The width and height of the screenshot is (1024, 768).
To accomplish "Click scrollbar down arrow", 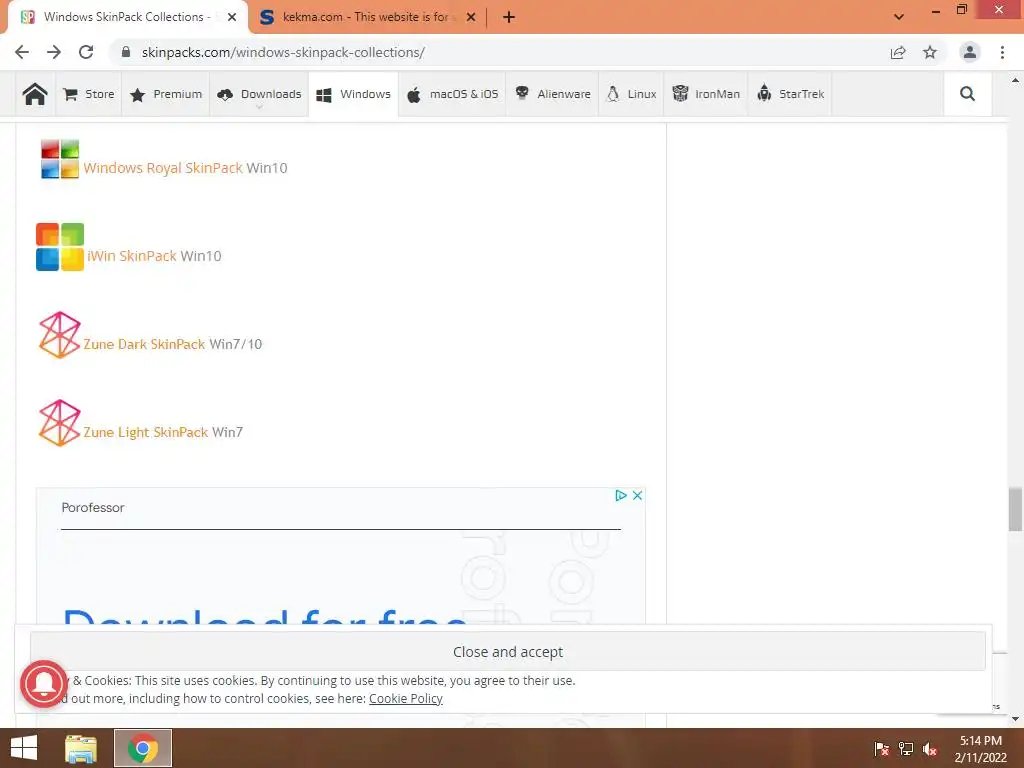I will click(1015, 719).
